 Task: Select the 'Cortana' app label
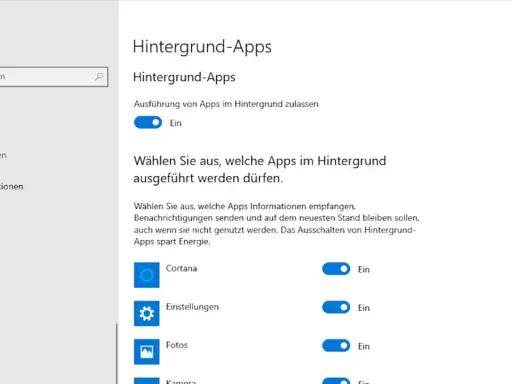181,268
